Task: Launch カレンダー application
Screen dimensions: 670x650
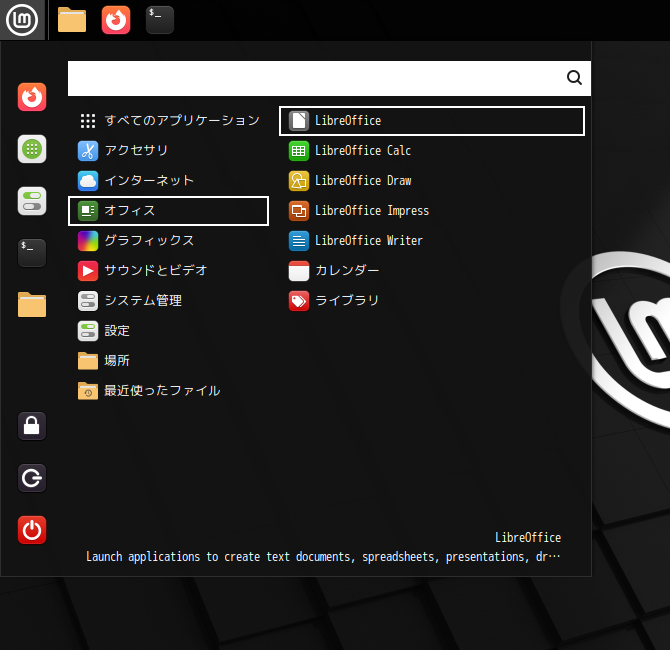Action: [x=432, y=271]
